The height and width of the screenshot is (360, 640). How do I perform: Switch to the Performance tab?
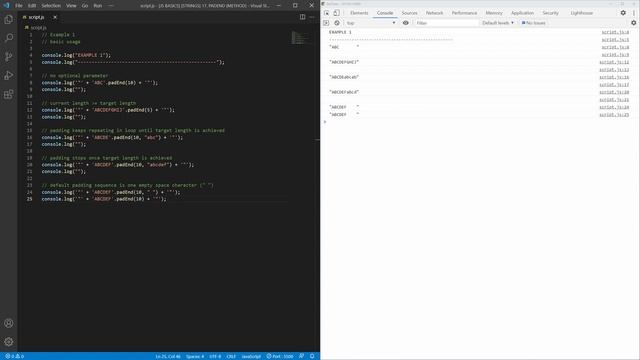[464, 13]
